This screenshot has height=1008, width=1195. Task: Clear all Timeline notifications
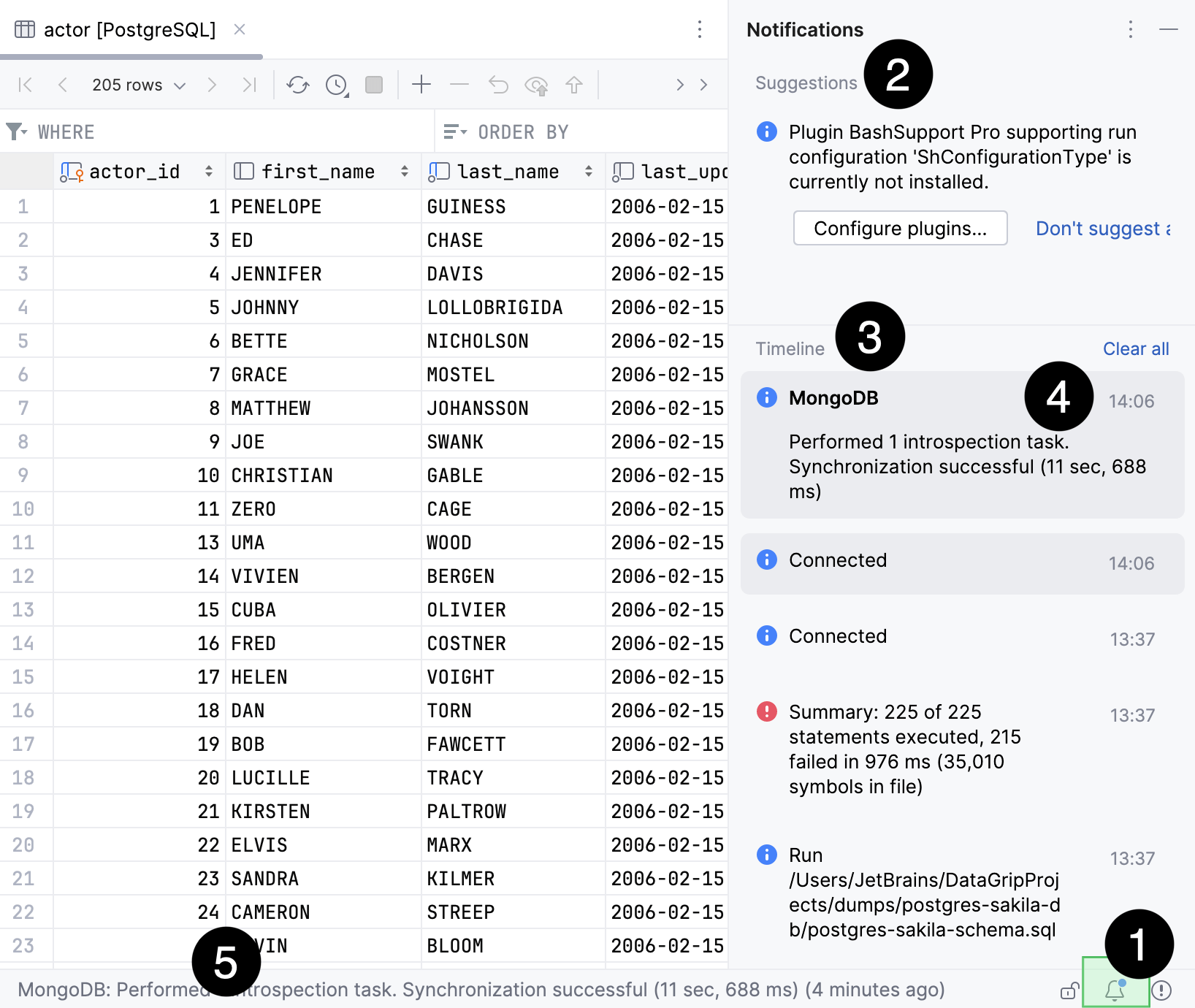pos(1136,348)
